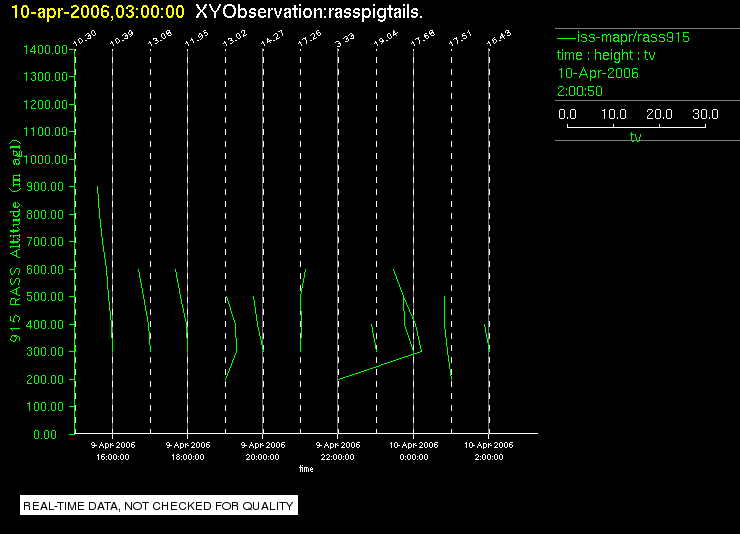
Task: Click the time axis title below plot
Action: coord(306,469)
